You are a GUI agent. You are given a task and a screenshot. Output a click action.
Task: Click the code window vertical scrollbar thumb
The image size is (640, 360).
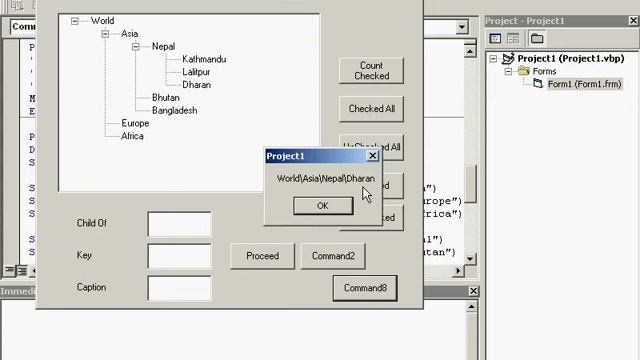coord(471,184)
